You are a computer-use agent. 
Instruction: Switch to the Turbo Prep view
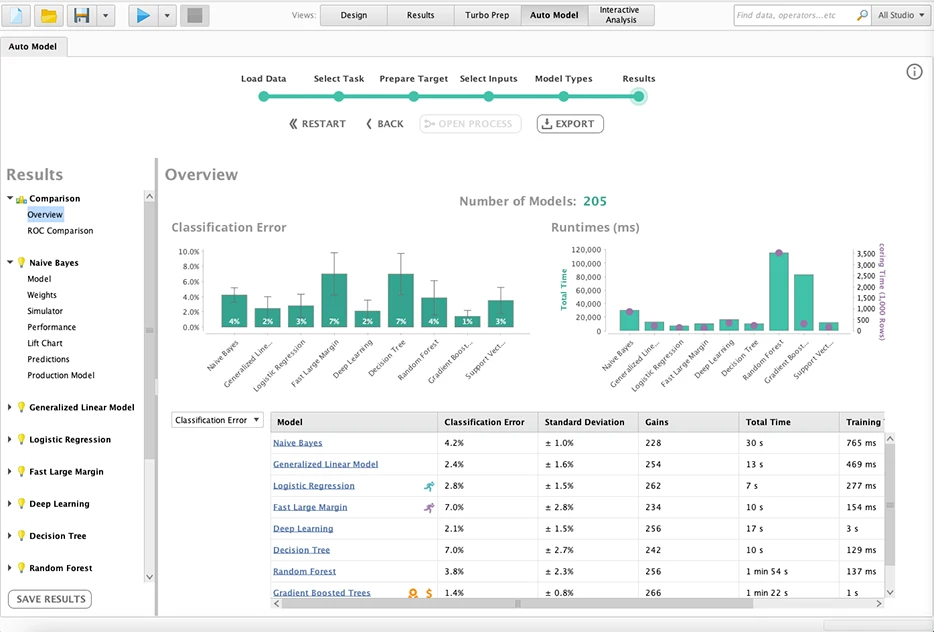coord(487,15)
